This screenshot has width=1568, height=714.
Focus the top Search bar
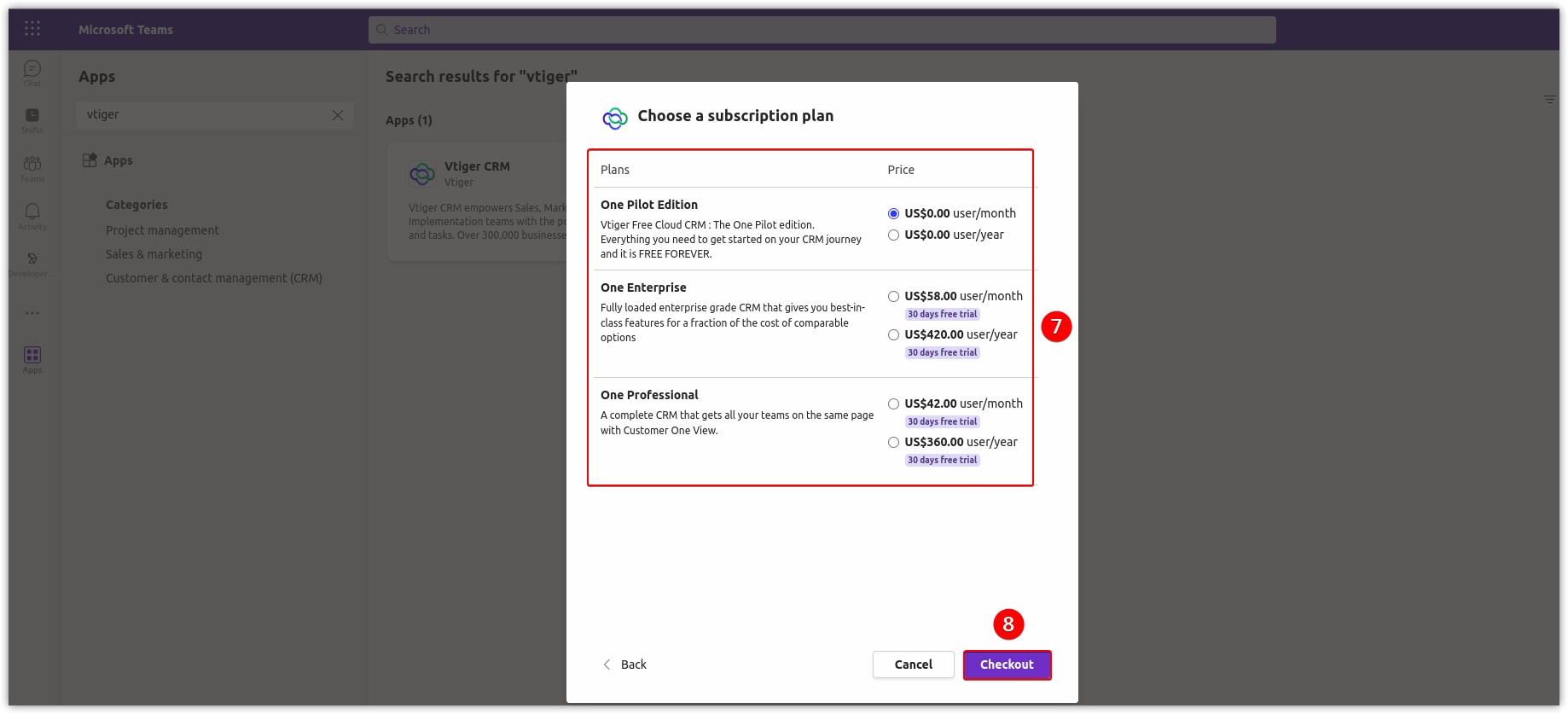click(822, 30)
